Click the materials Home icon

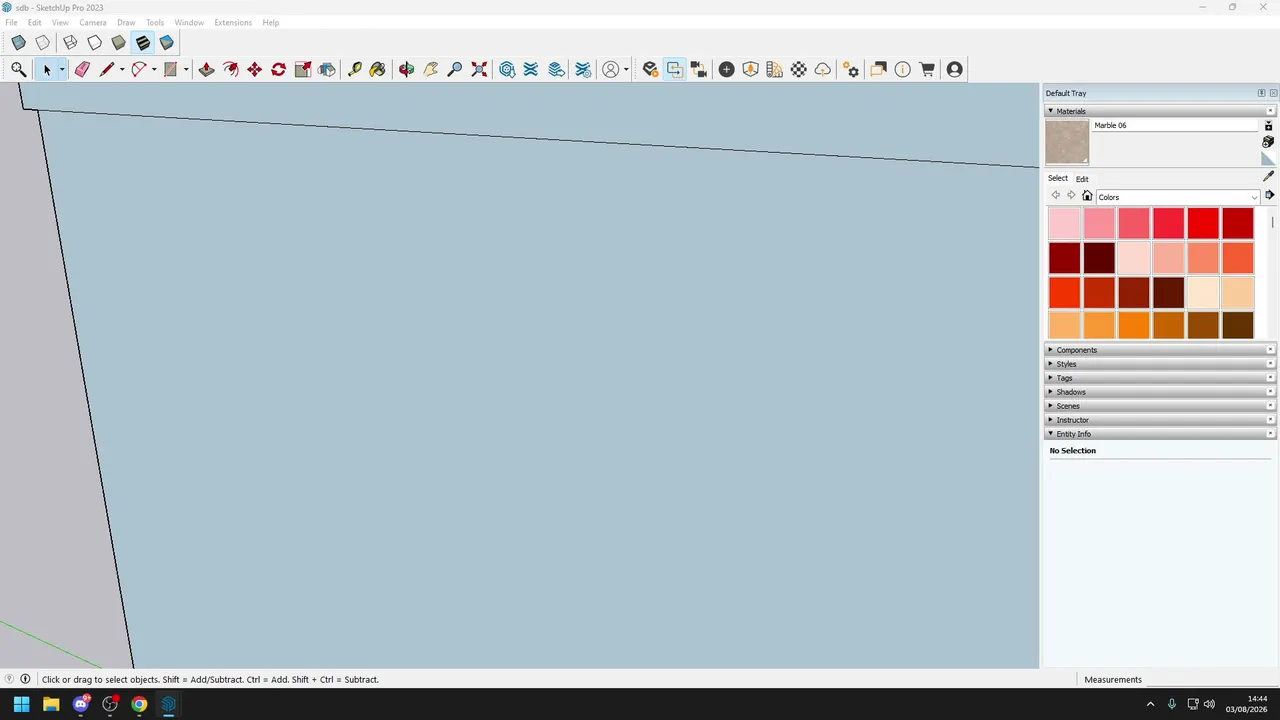1087,196
